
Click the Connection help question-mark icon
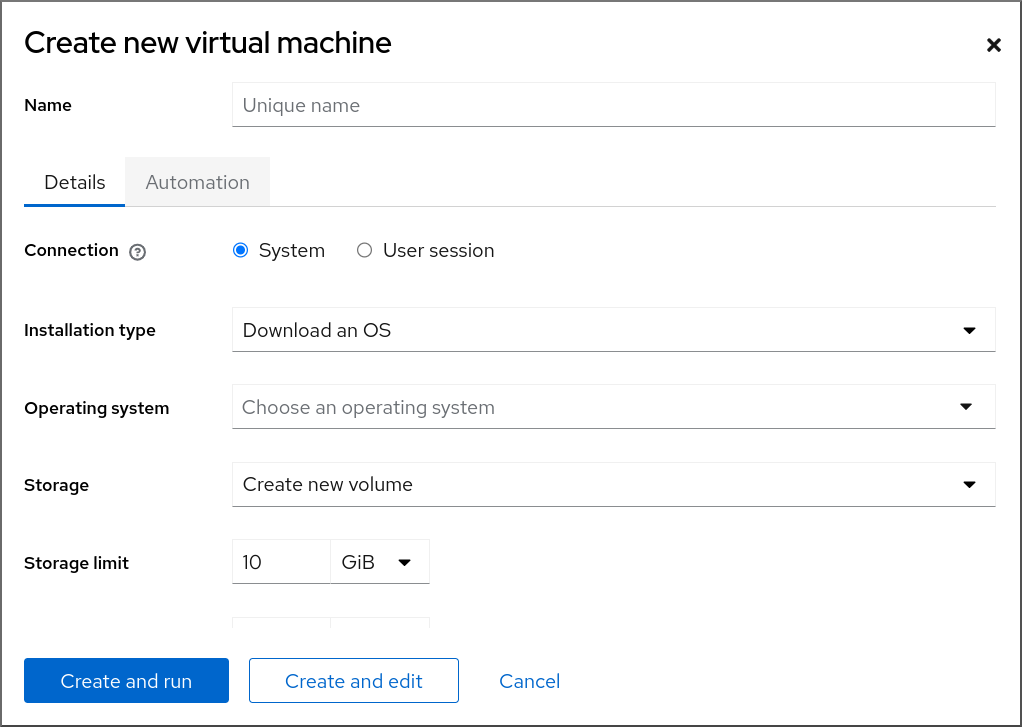click(138, 252)
